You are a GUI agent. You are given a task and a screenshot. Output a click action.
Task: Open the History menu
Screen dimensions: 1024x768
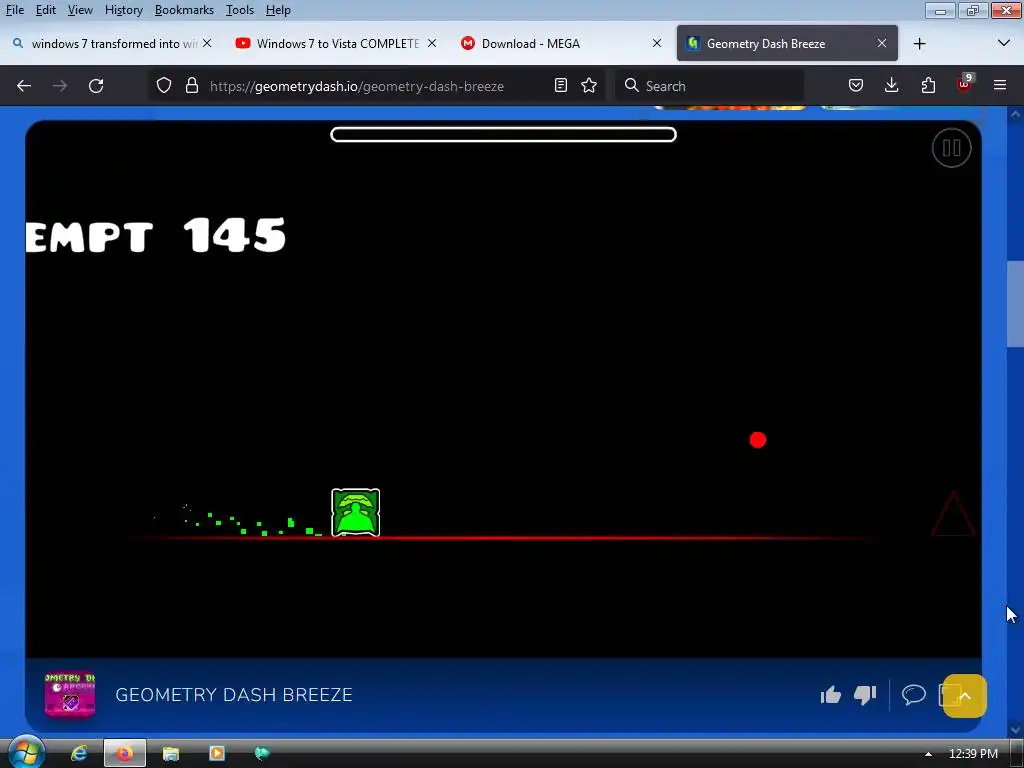(123, 10)
